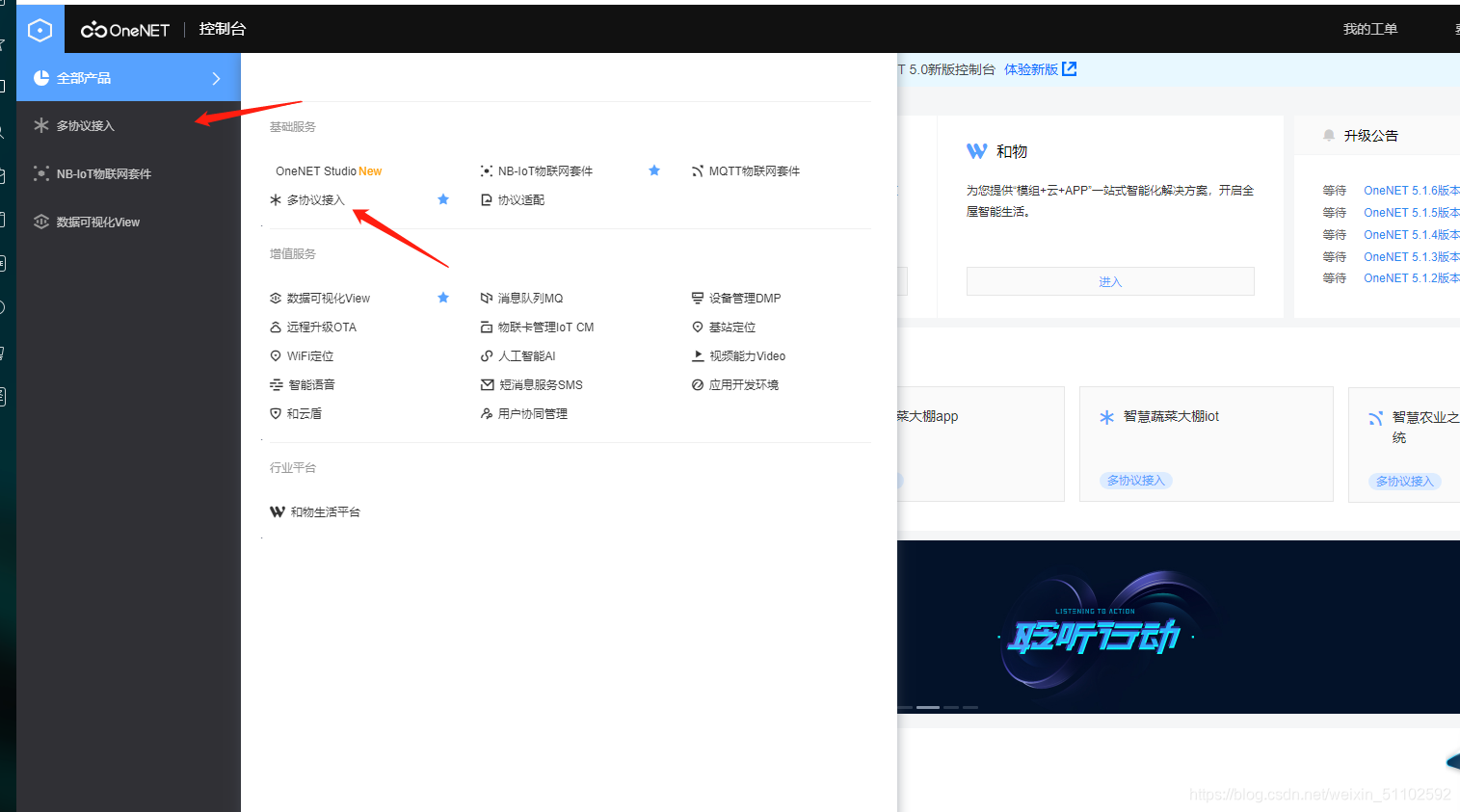This screenshot has width=1460, height=812.
Task: Select the active banner carousel indicator
Action: point(928,707)
